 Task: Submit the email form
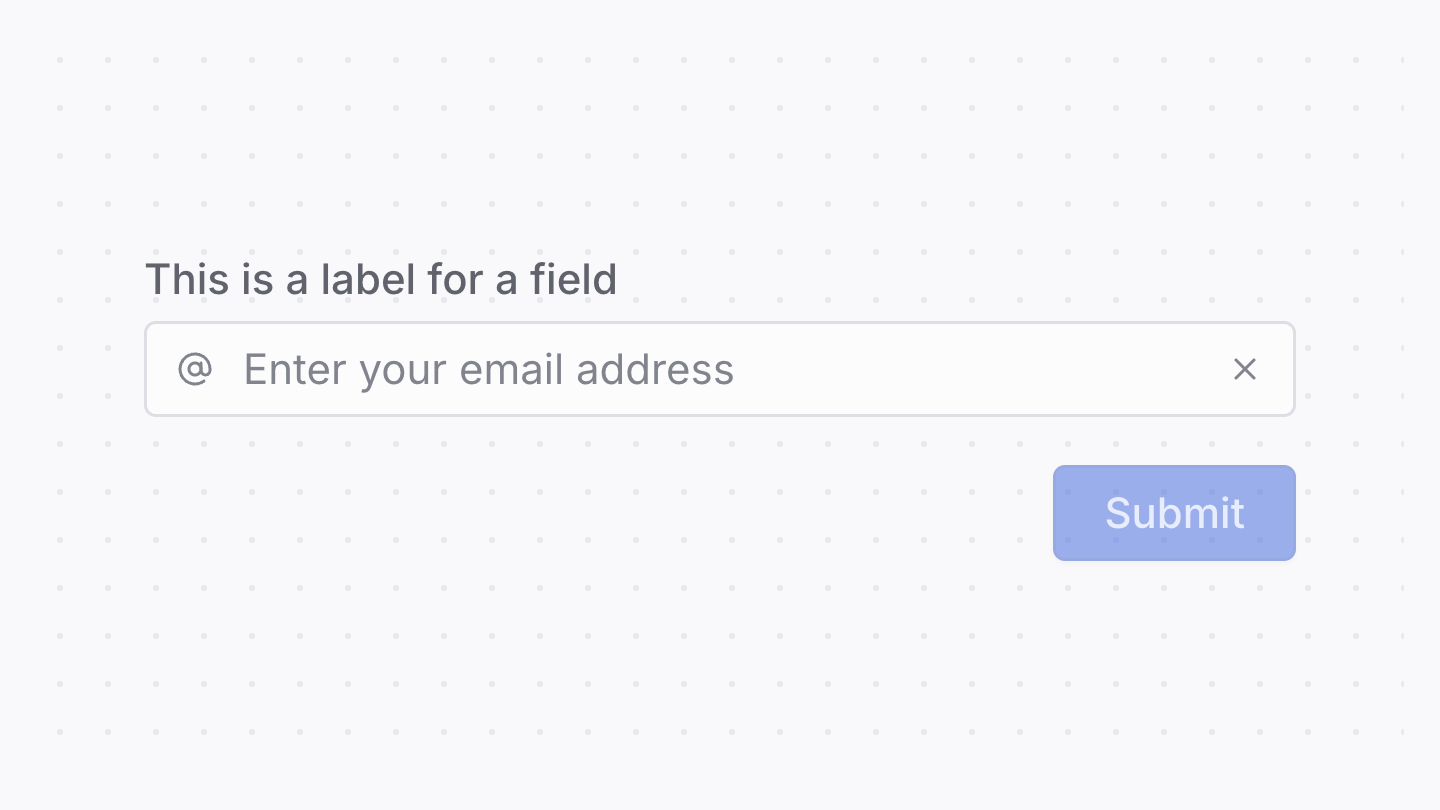(x=1174, y=513)
